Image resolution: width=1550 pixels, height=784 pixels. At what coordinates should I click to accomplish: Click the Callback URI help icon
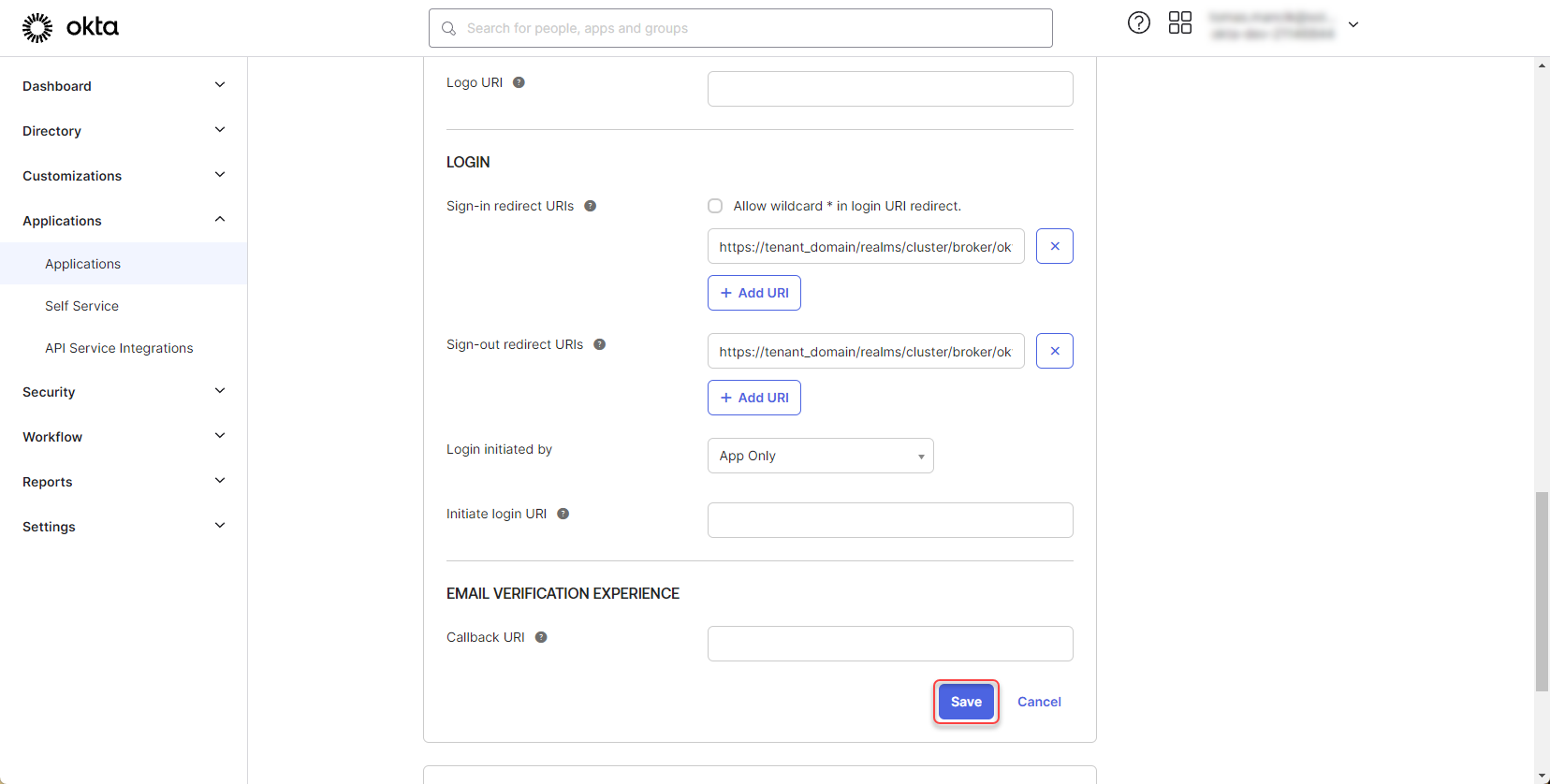point(541,637)
